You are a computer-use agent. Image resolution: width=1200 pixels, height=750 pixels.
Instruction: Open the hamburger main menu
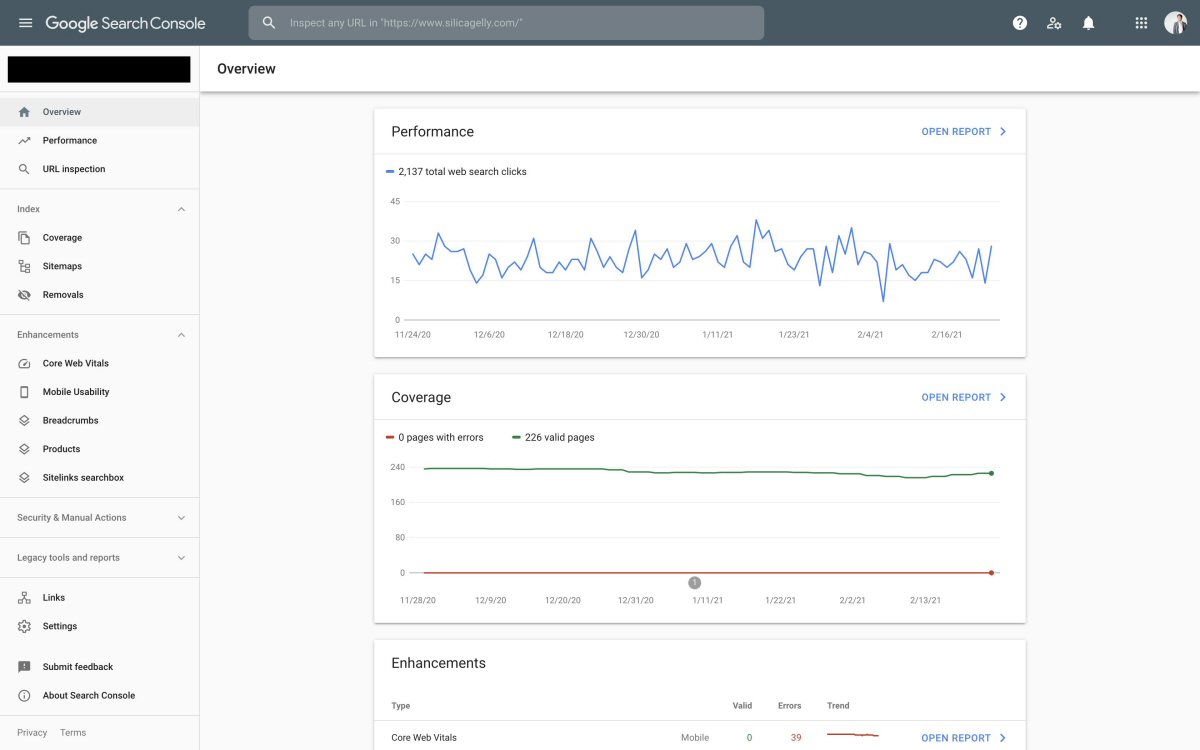coord(25,23)
